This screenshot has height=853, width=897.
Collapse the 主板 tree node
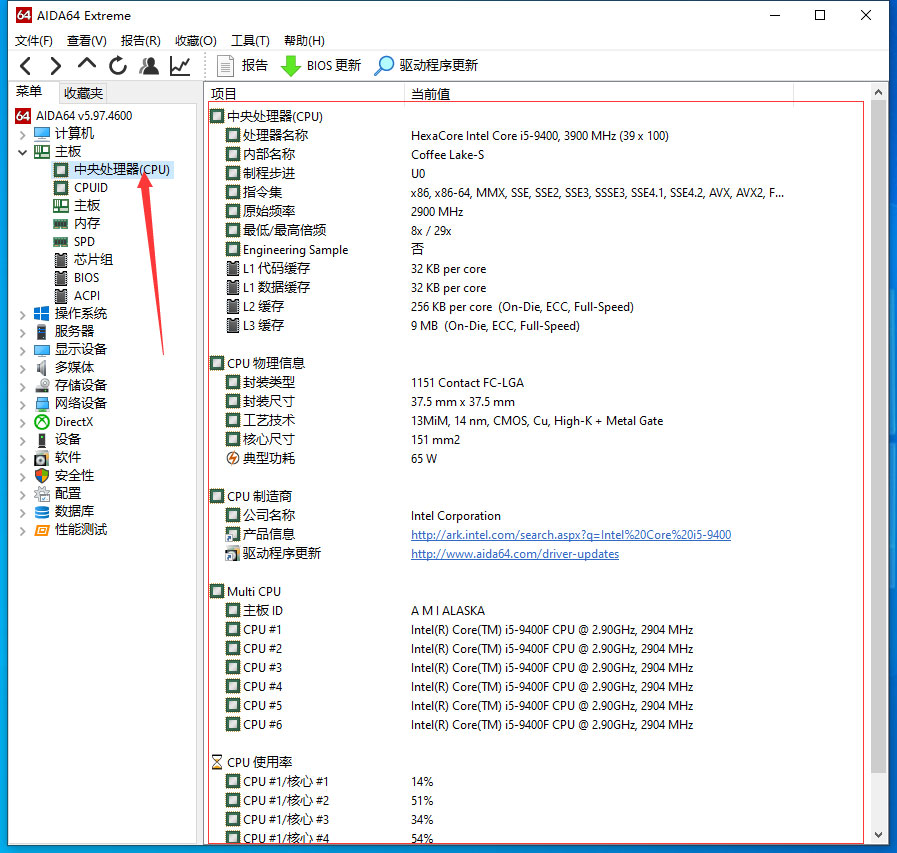pos(22,151)
